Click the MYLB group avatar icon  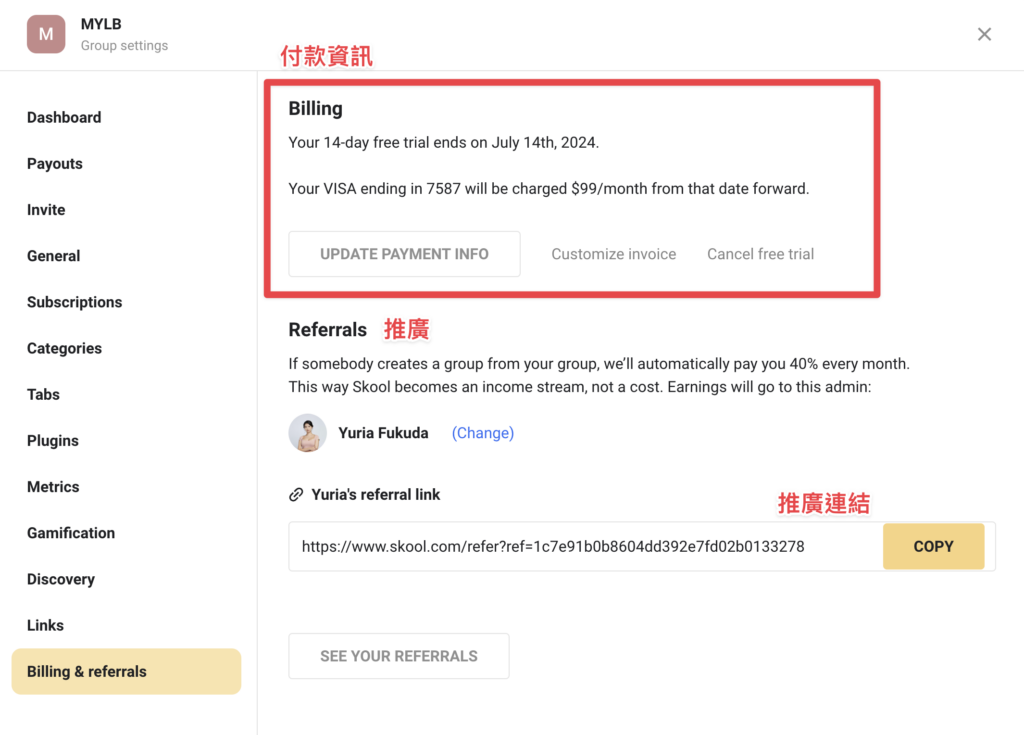click(46, 34)
